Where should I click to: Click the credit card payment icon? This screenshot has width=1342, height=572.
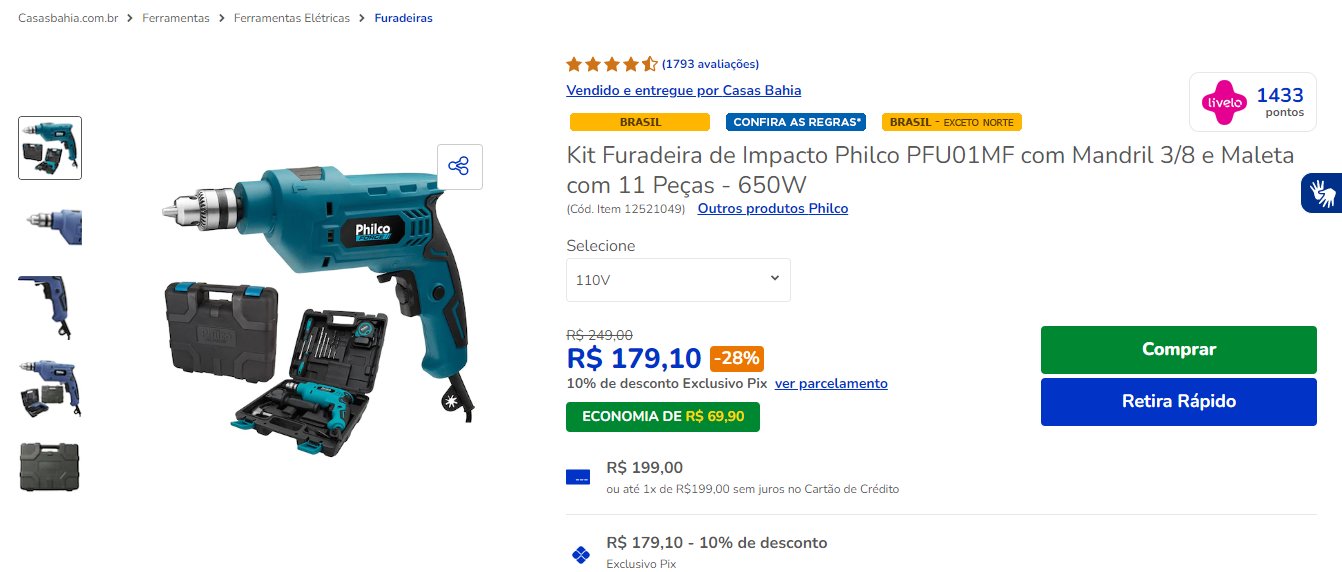point(578,477)
